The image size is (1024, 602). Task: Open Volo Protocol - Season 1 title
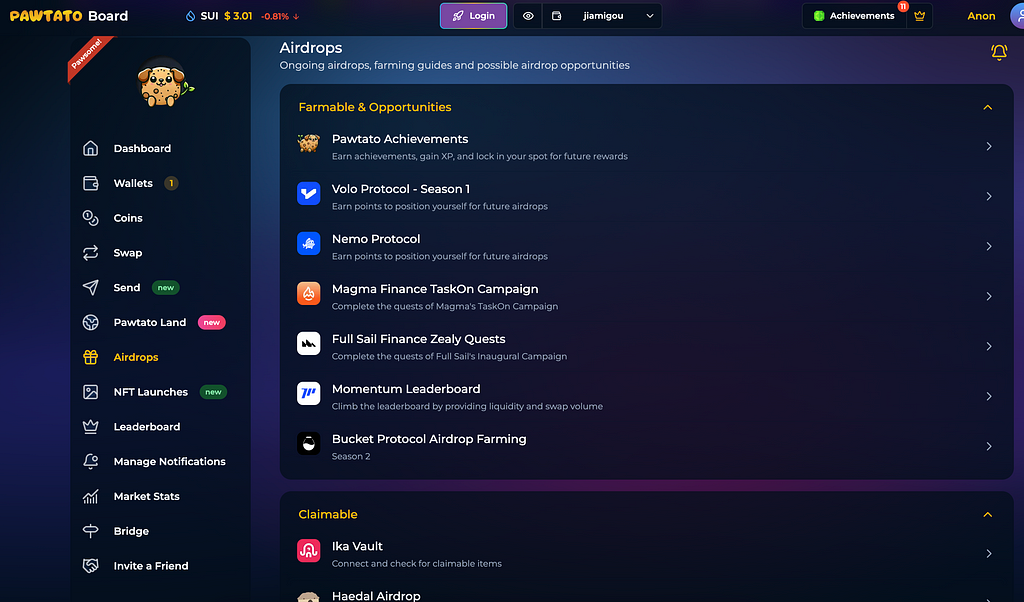pos(401,189)
